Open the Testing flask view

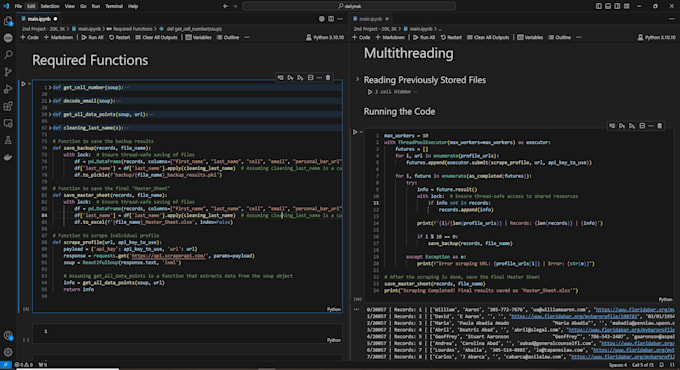(x=8, y=141)
